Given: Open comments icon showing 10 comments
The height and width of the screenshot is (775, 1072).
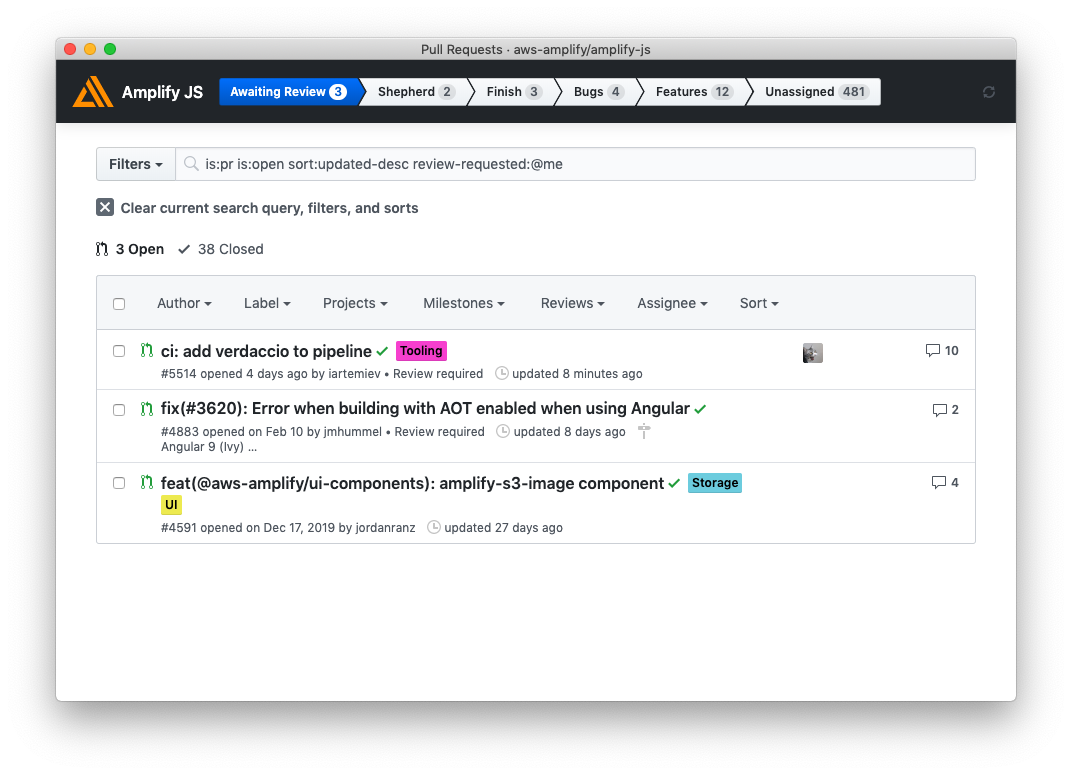Looking at the screenshot, I should (933, 351).
